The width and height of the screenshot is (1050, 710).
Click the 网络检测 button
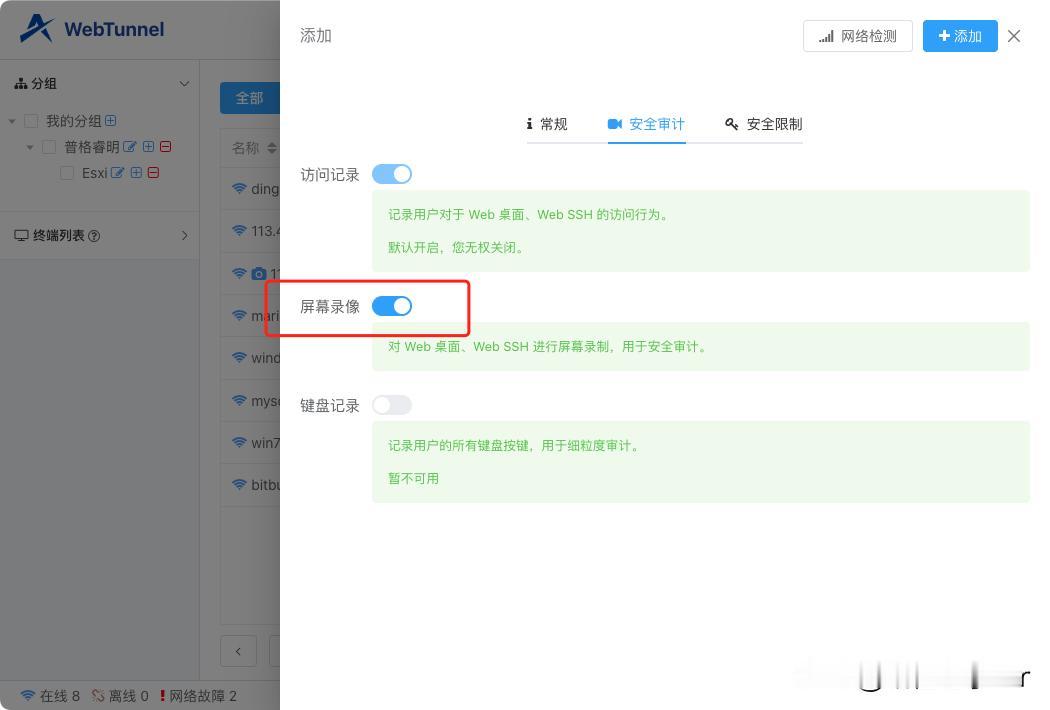point(858,36)
